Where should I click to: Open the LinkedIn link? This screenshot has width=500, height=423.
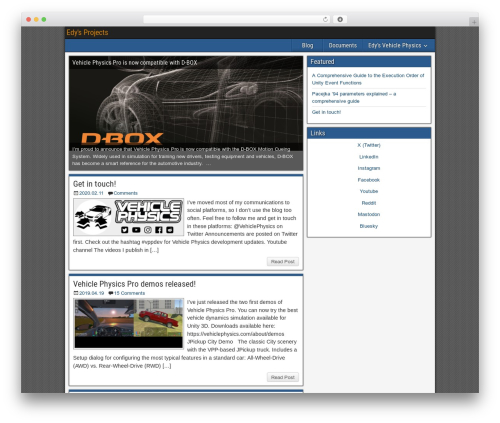click(369, 157)
